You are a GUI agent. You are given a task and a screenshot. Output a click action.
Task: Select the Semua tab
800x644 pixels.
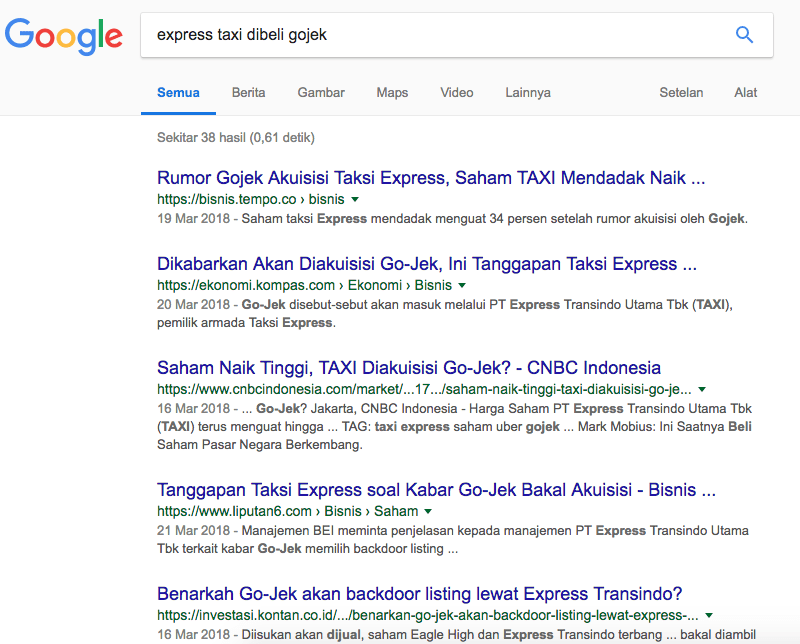coord(178,92)
